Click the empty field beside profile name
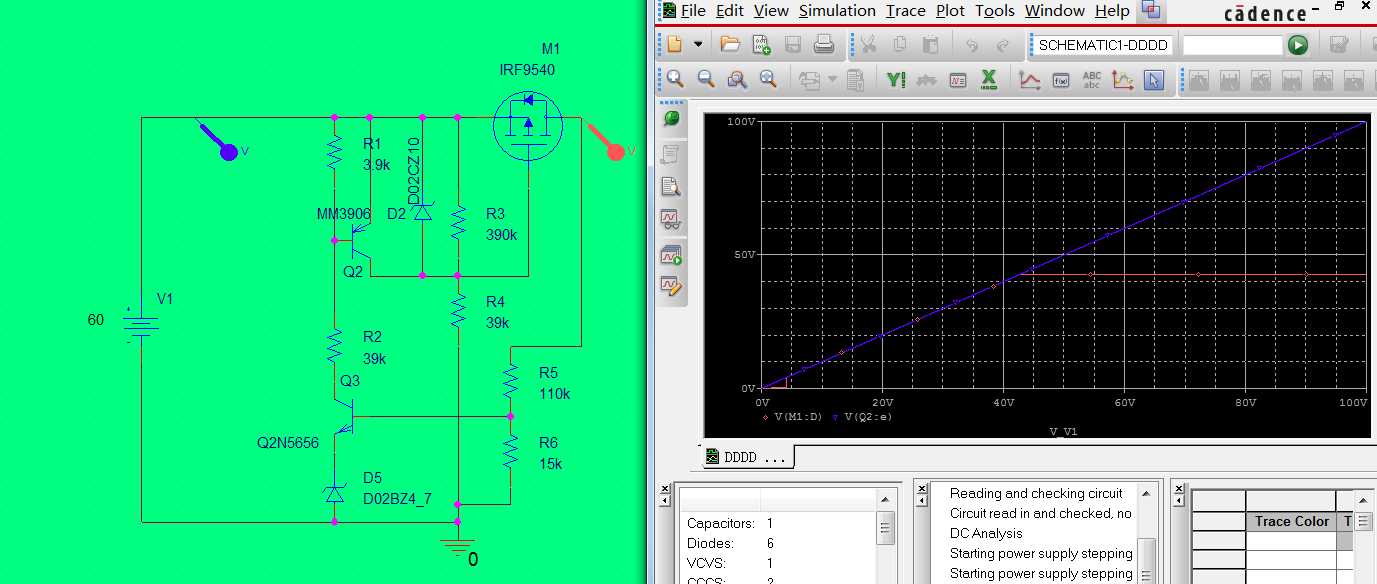 pos(1231,45)
